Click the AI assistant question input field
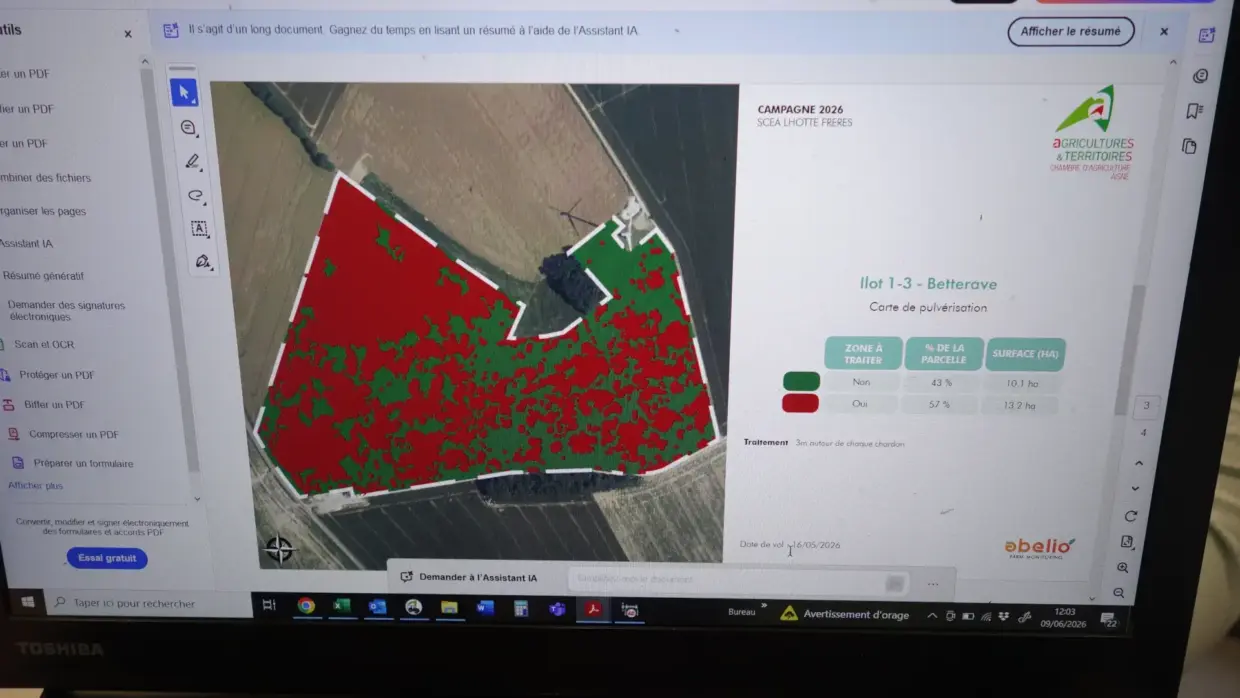Screen dimensions: 1240x698 point(738,580)
